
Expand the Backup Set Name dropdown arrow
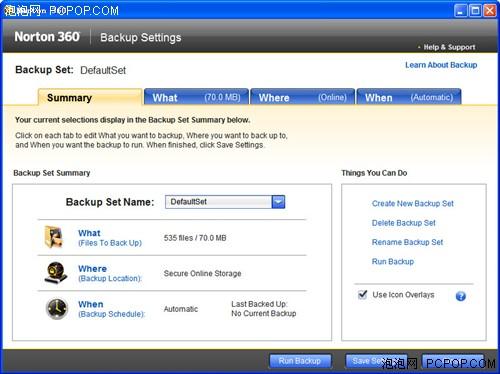(x=278, y=202)
